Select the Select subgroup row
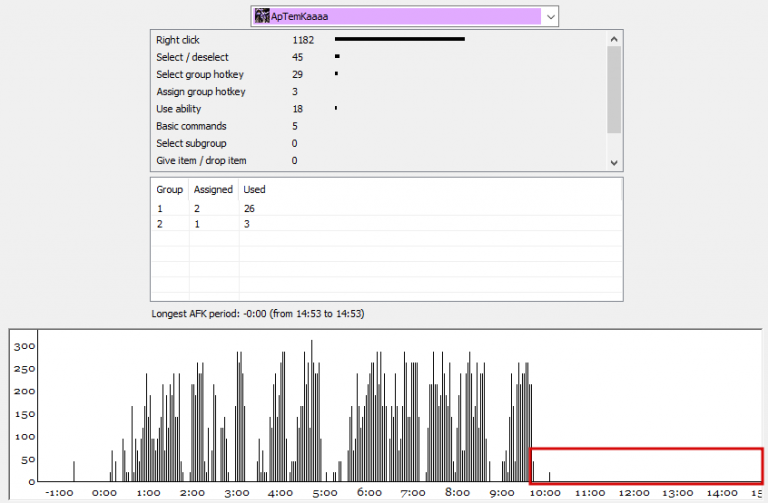Screen dimensions: 768x503 [379, 143]
